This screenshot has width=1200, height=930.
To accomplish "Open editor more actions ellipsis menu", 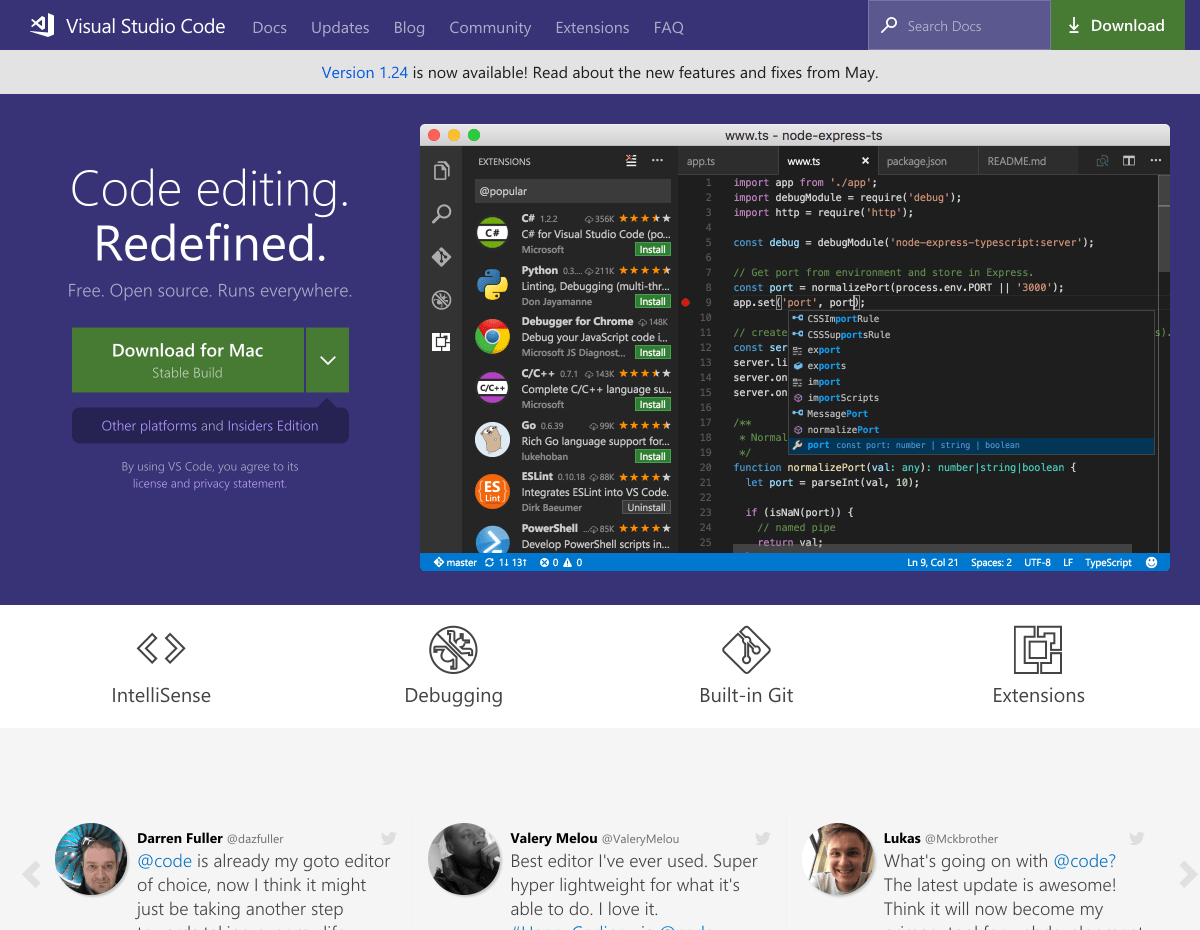I will pyautogui.click(x=1155, y=160).
